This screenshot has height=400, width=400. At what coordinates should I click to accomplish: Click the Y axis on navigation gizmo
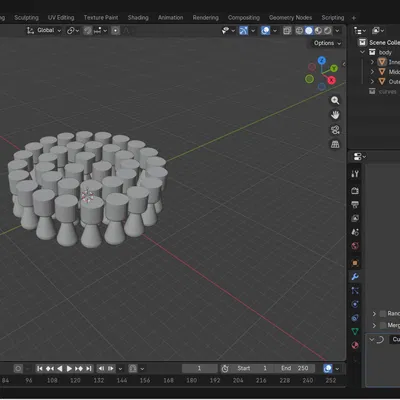point(334,68)
